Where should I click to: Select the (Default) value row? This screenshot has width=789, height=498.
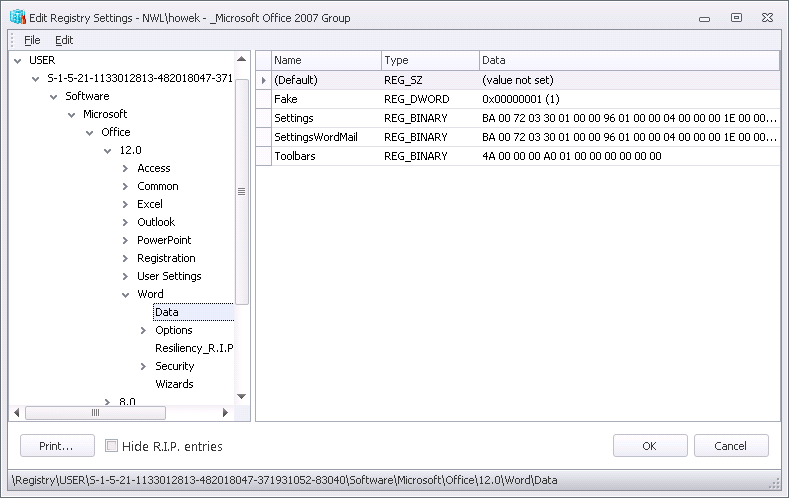point(518,80)
